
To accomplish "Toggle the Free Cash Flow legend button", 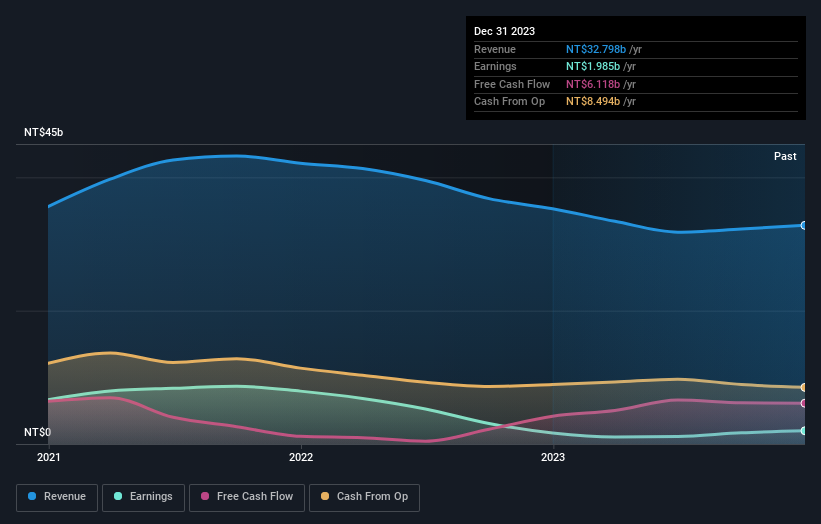I will pos(247,497).
